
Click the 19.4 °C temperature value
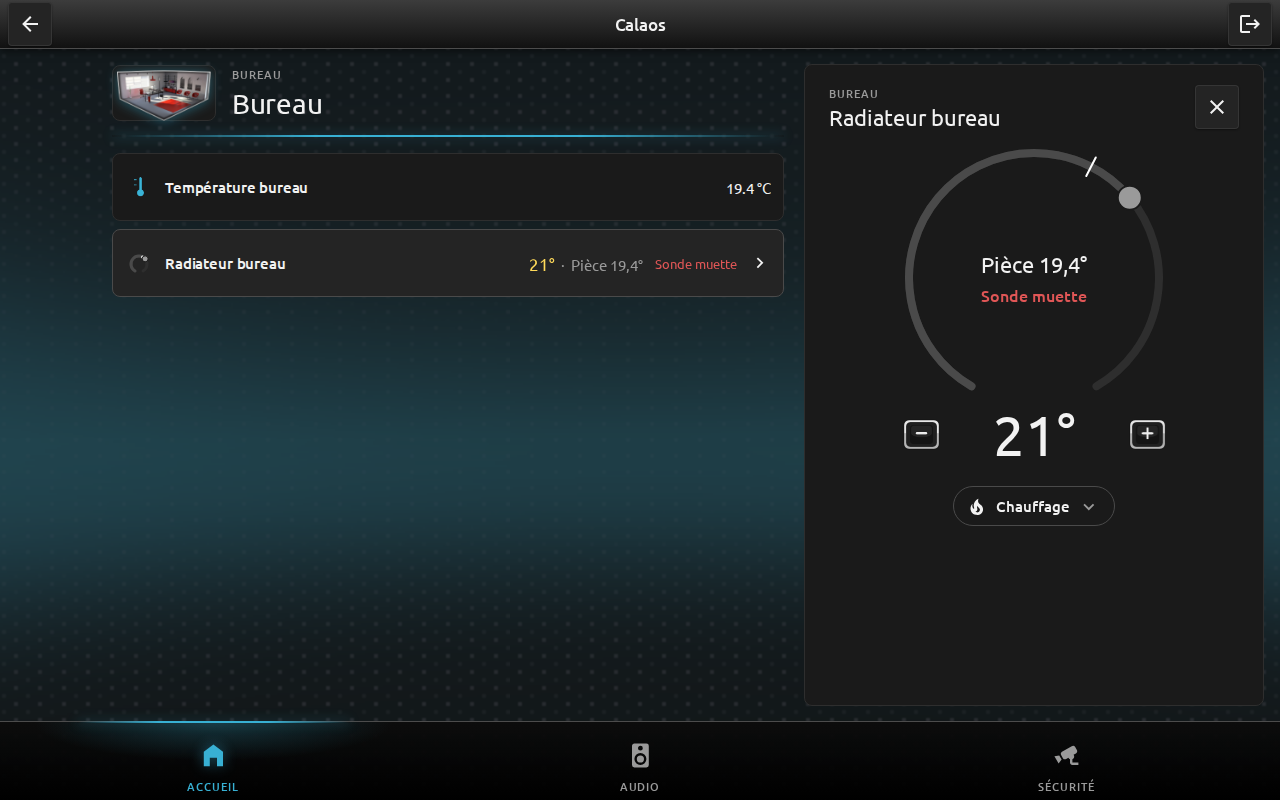click(749, 188)
